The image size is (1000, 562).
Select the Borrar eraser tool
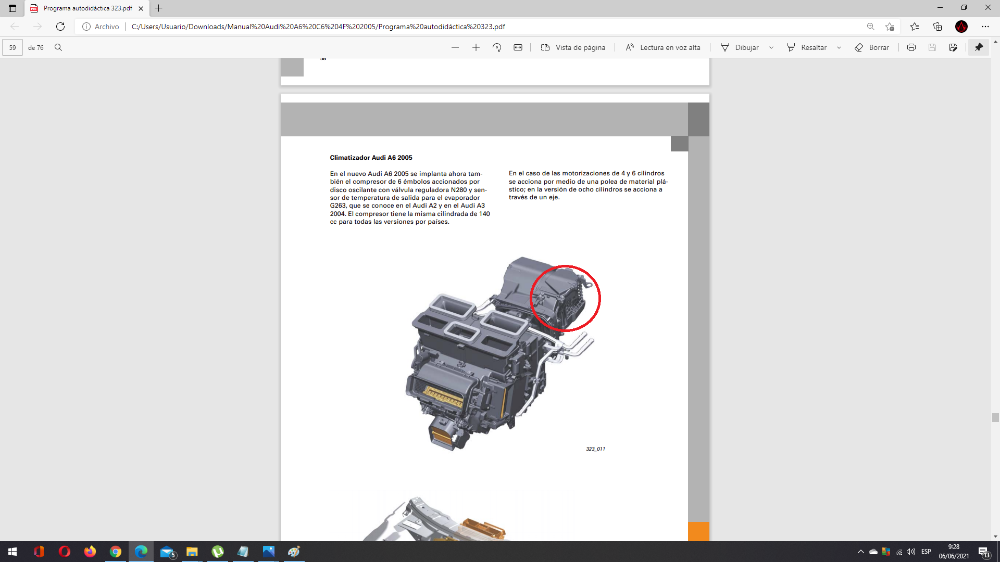(x=872, y=48)
